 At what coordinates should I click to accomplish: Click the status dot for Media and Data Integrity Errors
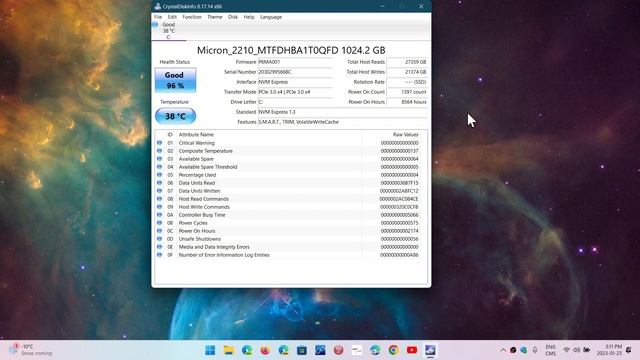160,247
